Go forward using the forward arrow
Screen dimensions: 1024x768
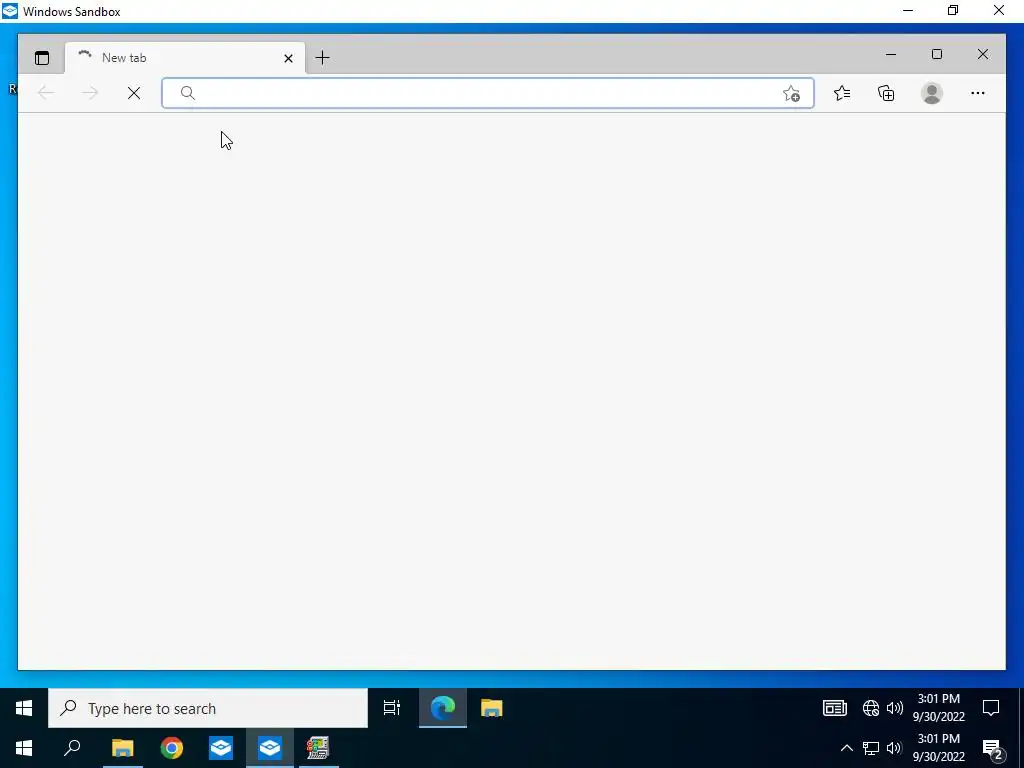coord(89,93)
